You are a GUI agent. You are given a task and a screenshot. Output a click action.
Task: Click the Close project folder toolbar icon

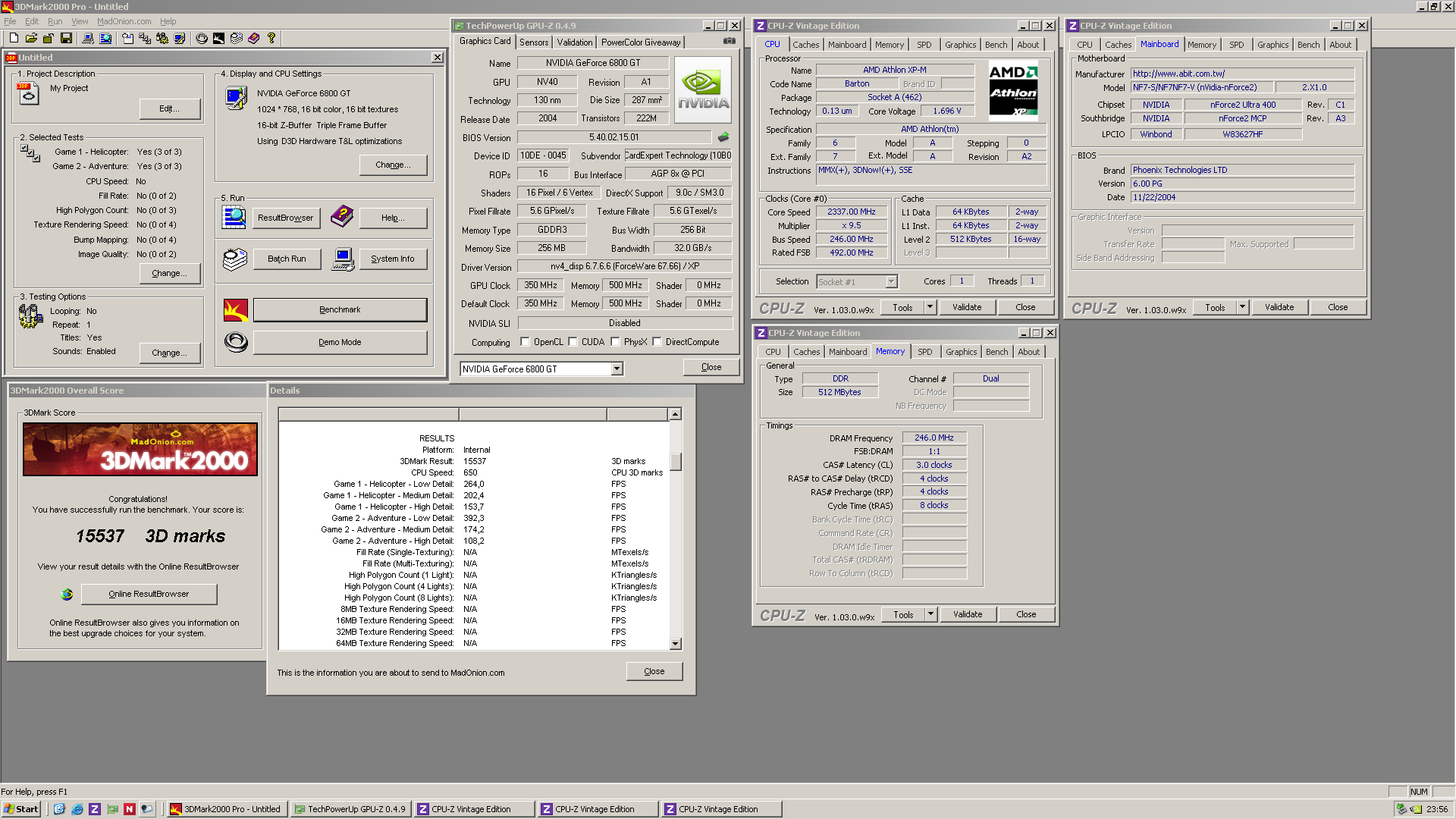[x=49, y=38]
